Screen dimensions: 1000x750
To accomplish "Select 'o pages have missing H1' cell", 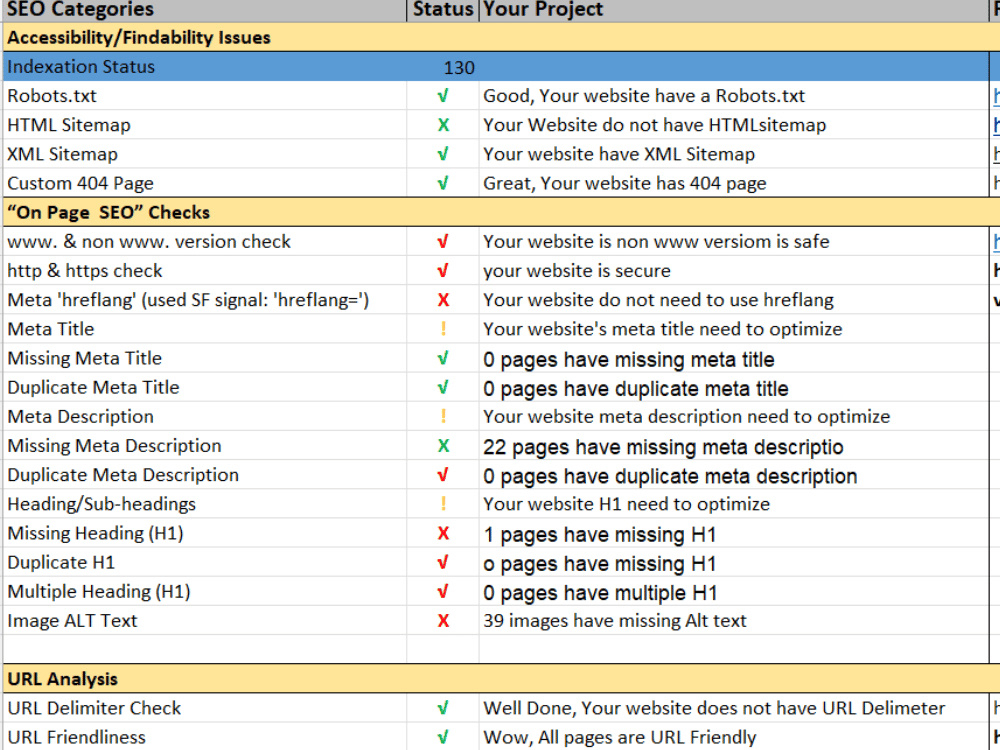I will (733, 562).
